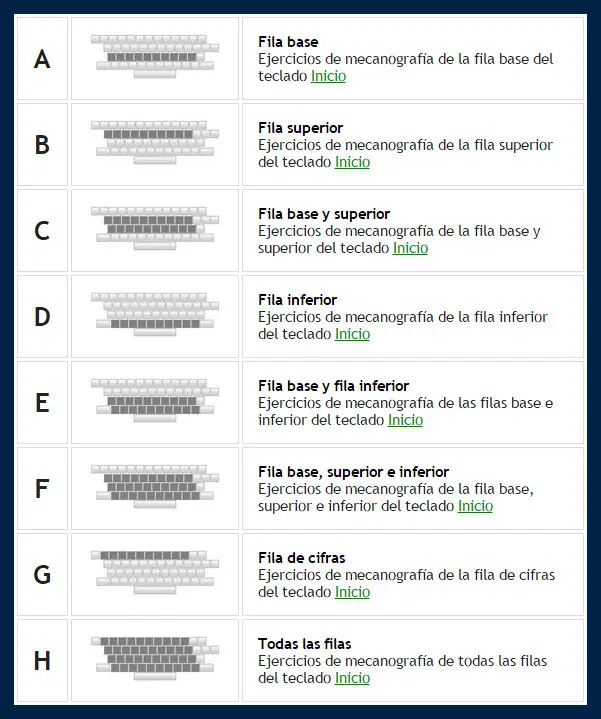Click the Fila inferior keyboard diagram
The height and width of the screenshot is (719, 601).
point(154,316)
